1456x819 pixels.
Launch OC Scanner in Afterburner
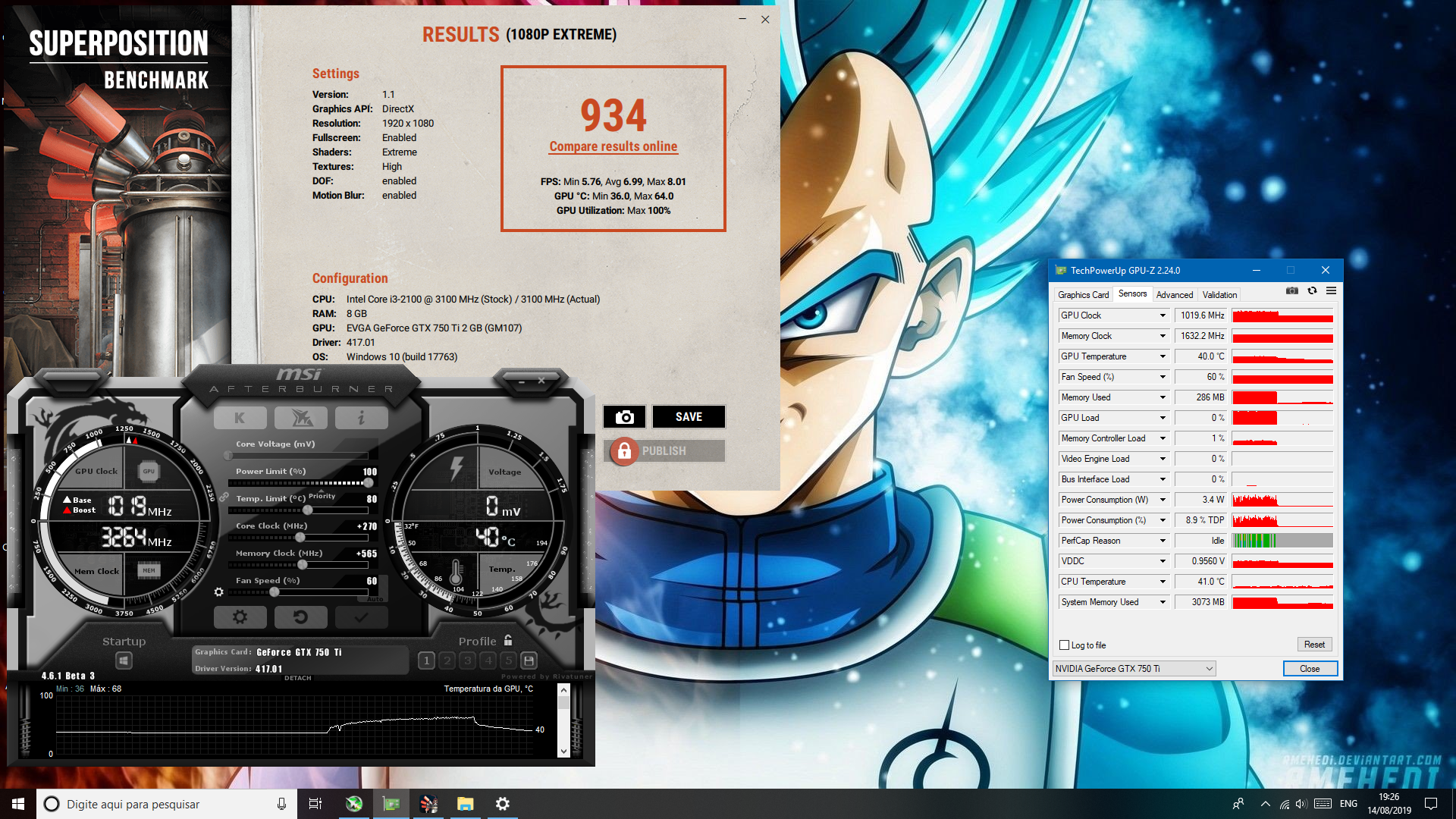coord(300,418)
